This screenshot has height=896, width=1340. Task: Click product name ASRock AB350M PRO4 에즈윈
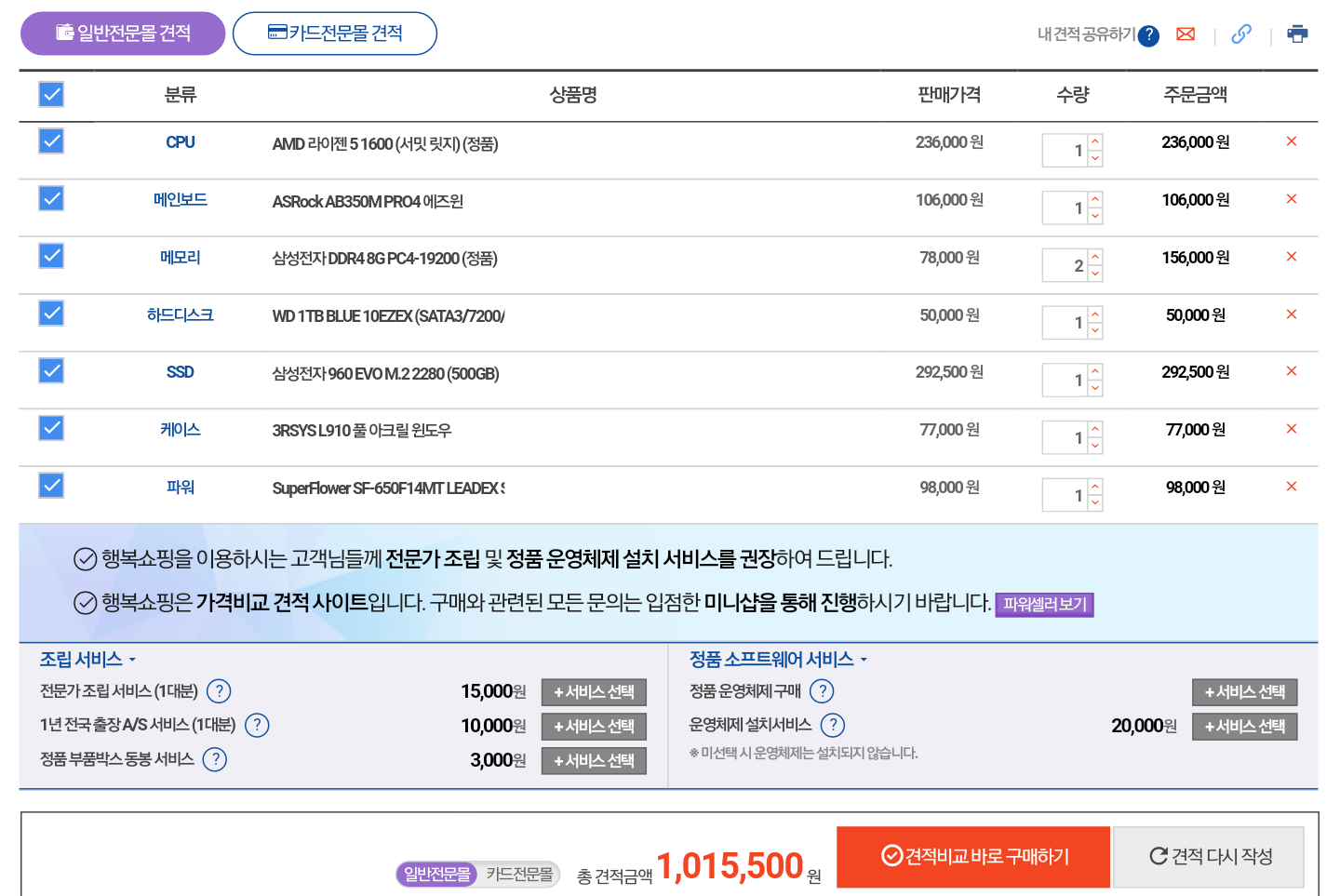tap(368, 202)
